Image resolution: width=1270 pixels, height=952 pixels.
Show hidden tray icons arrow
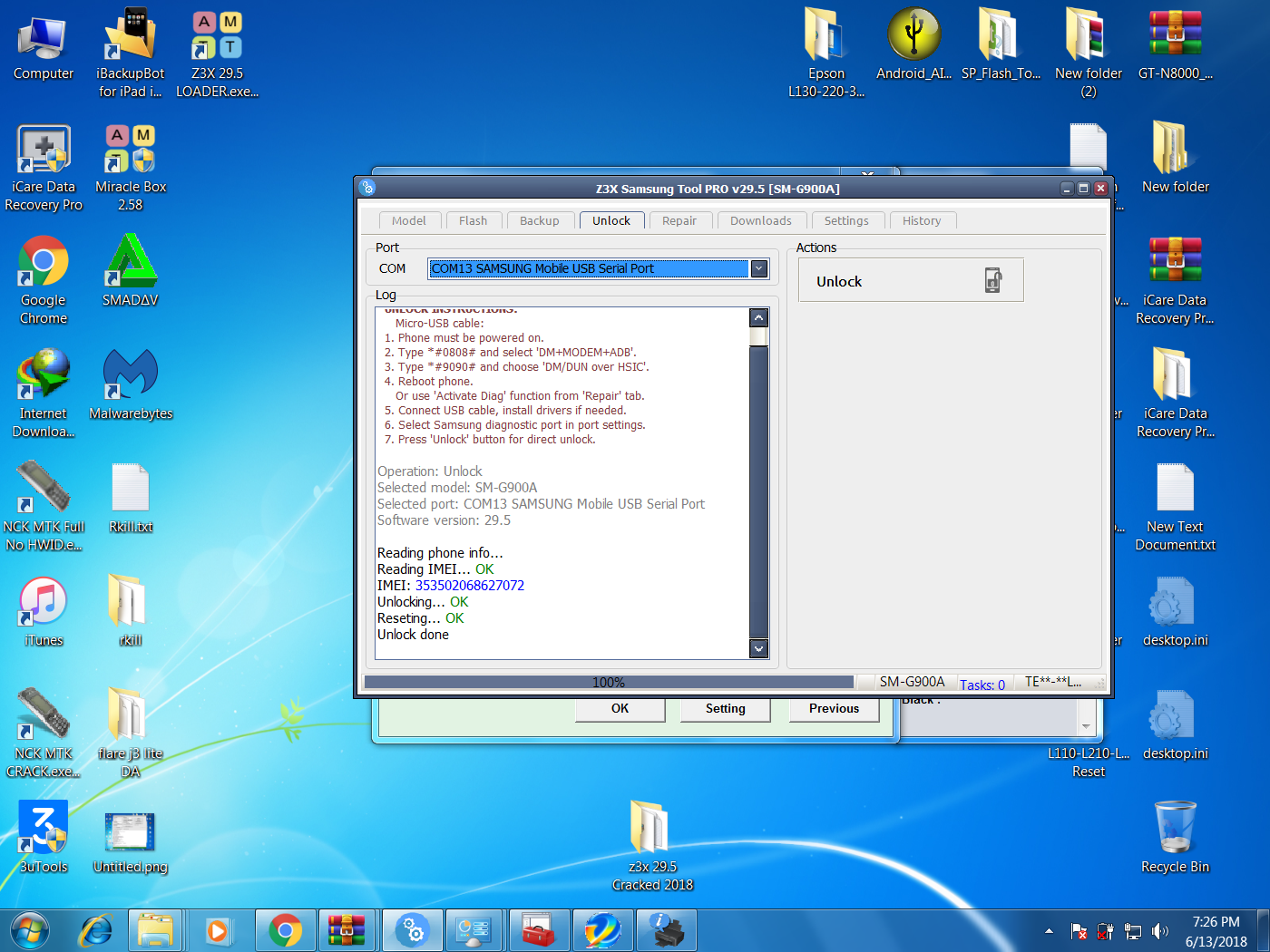pyautogui.click(x=1049, y=931)
